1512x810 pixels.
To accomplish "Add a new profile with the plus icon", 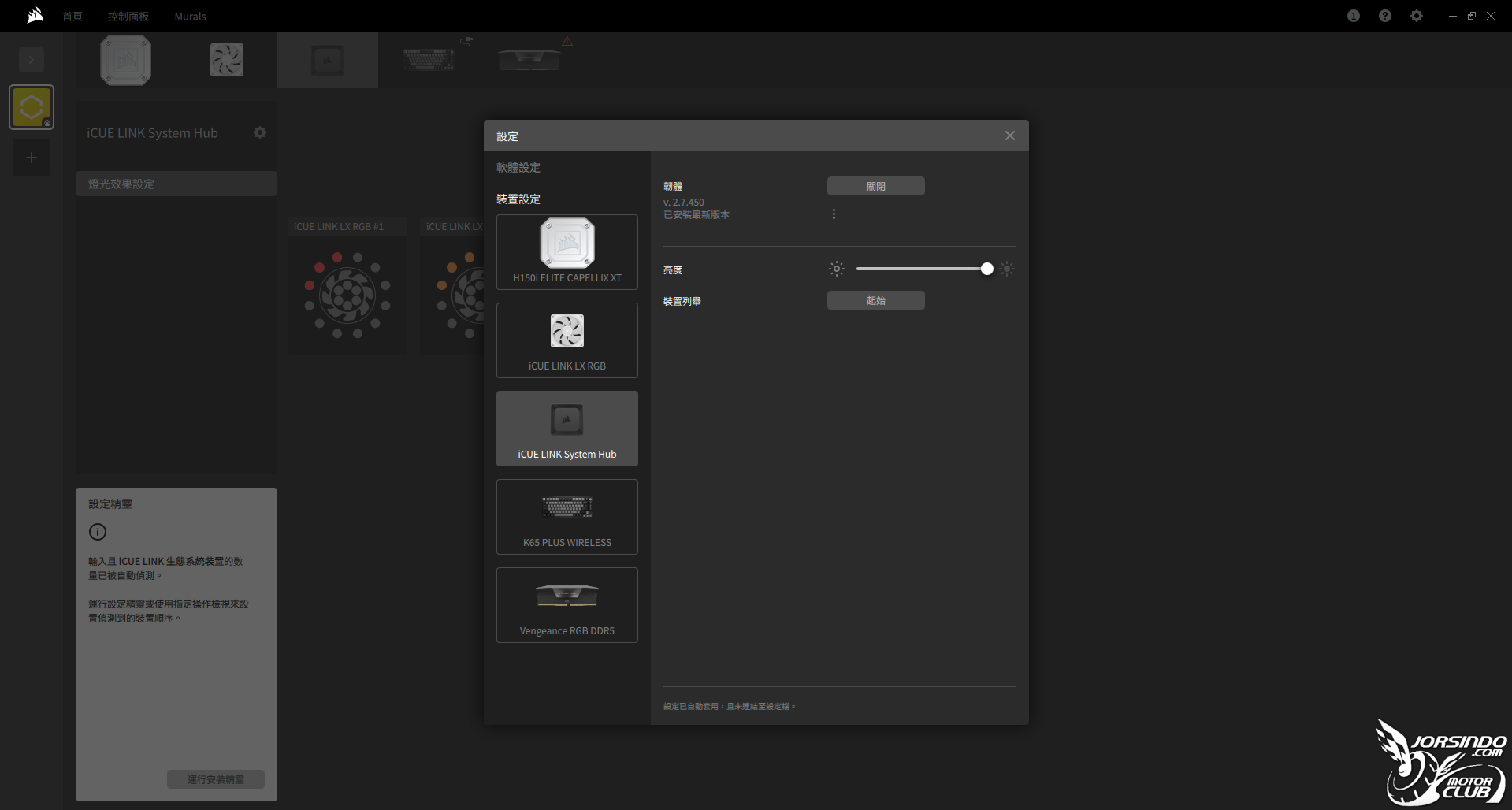I will point(32,158).
